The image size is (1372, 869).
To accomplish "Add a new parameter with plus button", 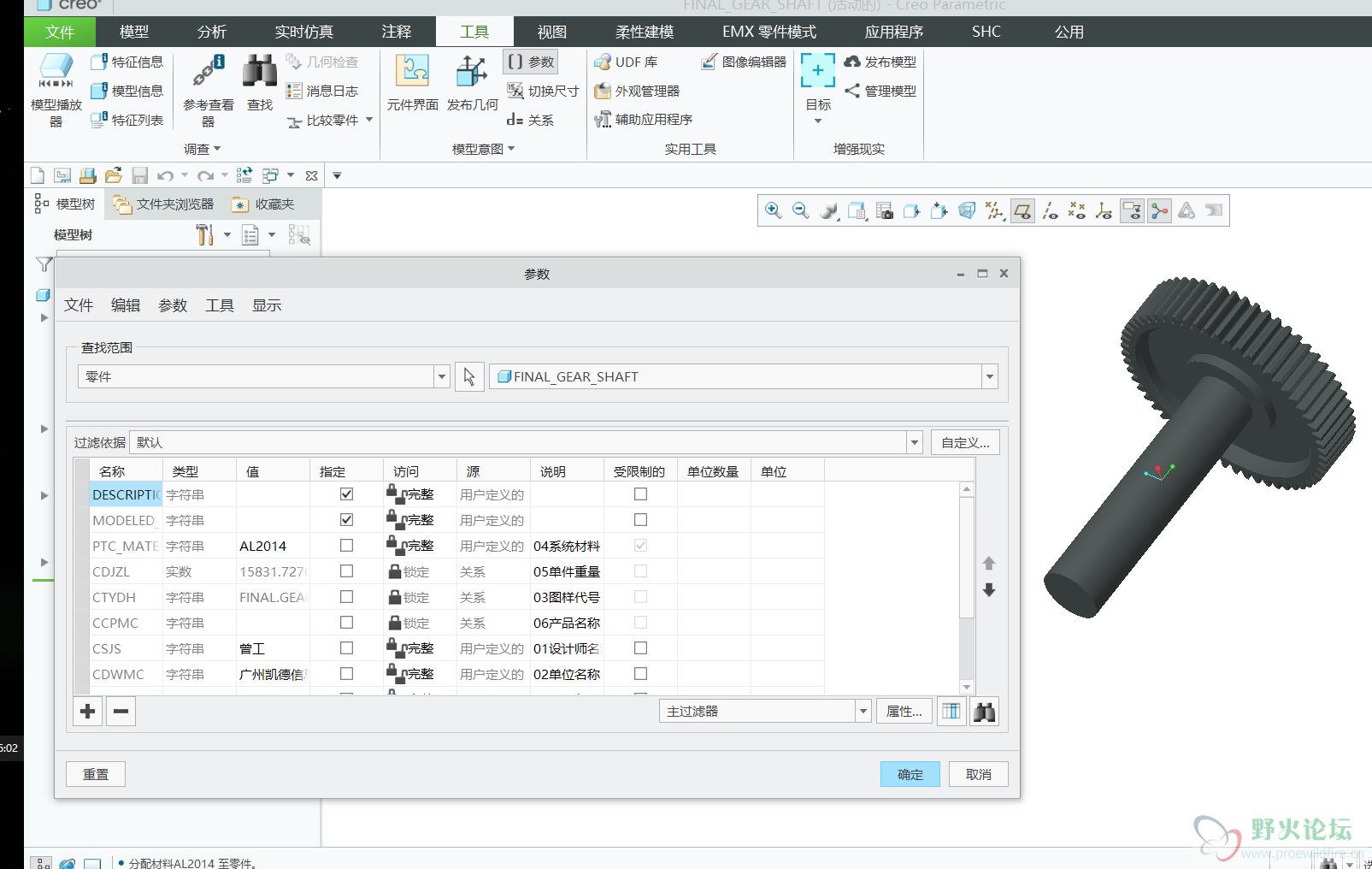I will [x=87, y=711].
